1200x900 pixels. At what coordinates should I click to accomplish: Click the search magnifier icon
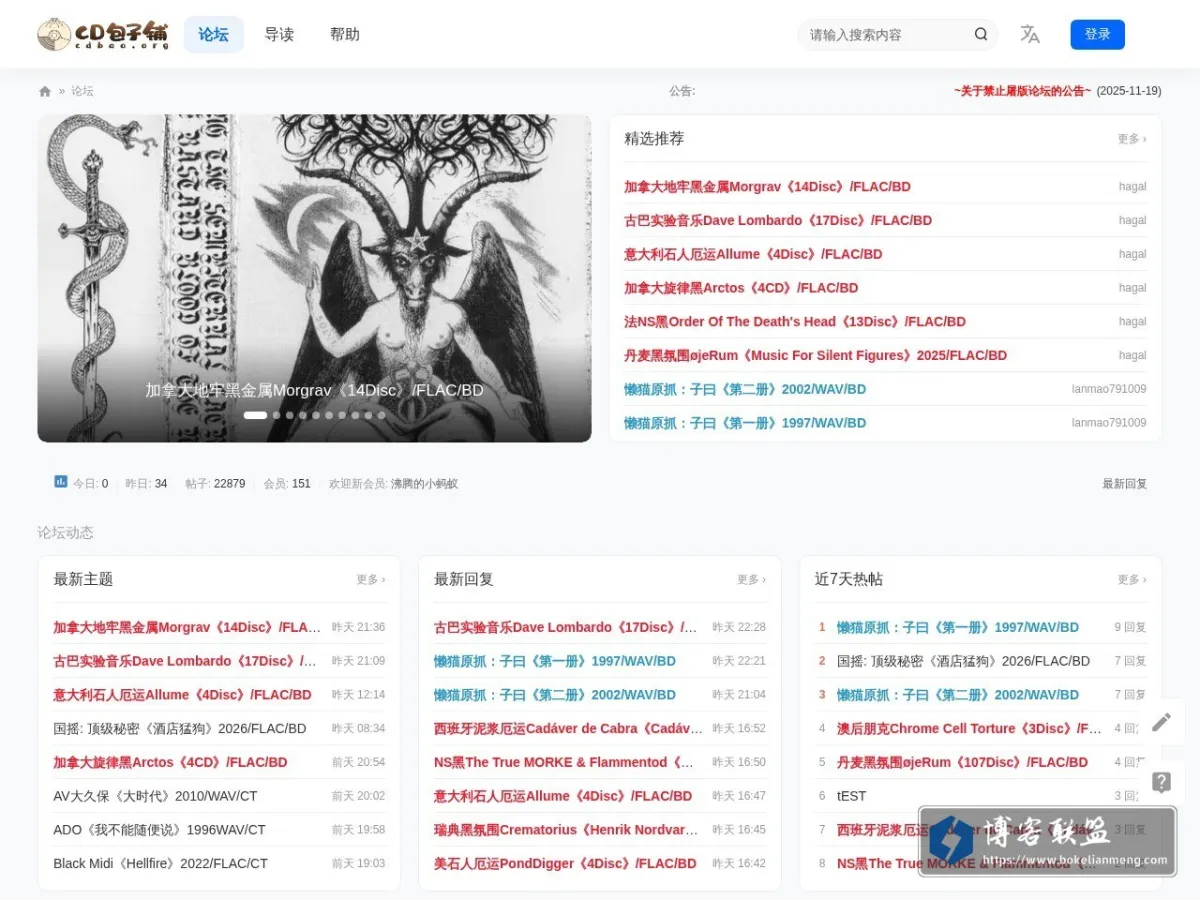tap(981, 34)
